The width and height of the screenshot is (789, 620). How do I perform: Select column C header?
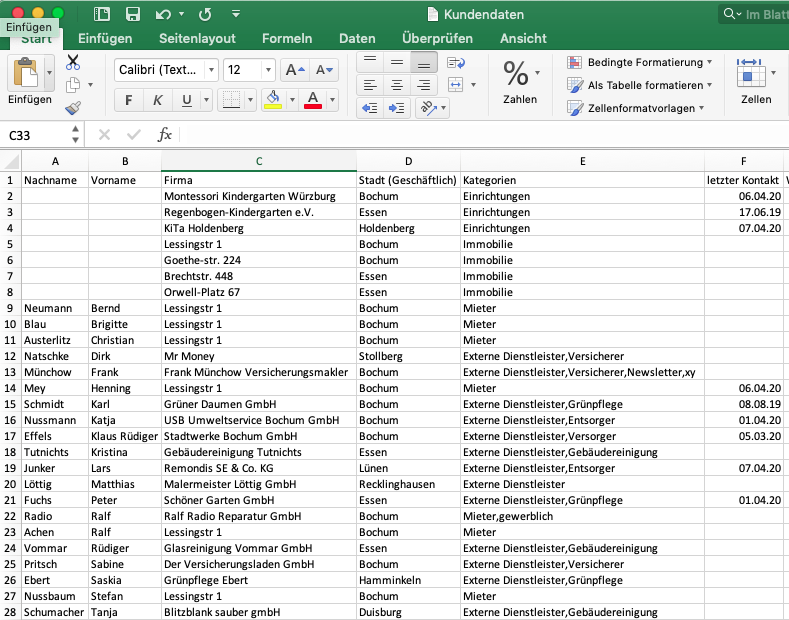click(259, 161)
